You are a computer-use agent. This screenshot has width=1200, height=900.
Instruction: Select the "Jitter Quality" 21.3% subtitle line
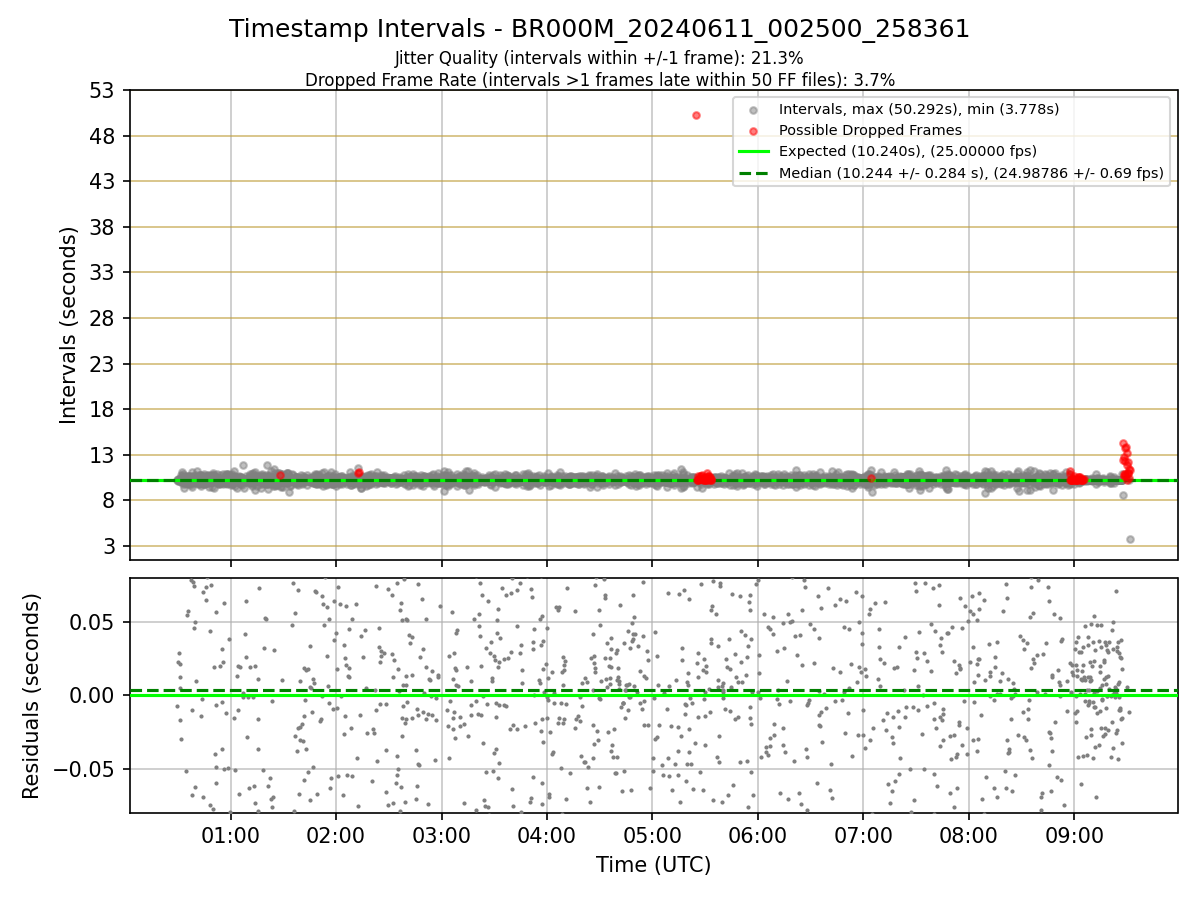pyautogui.click(x=599, y=58)
